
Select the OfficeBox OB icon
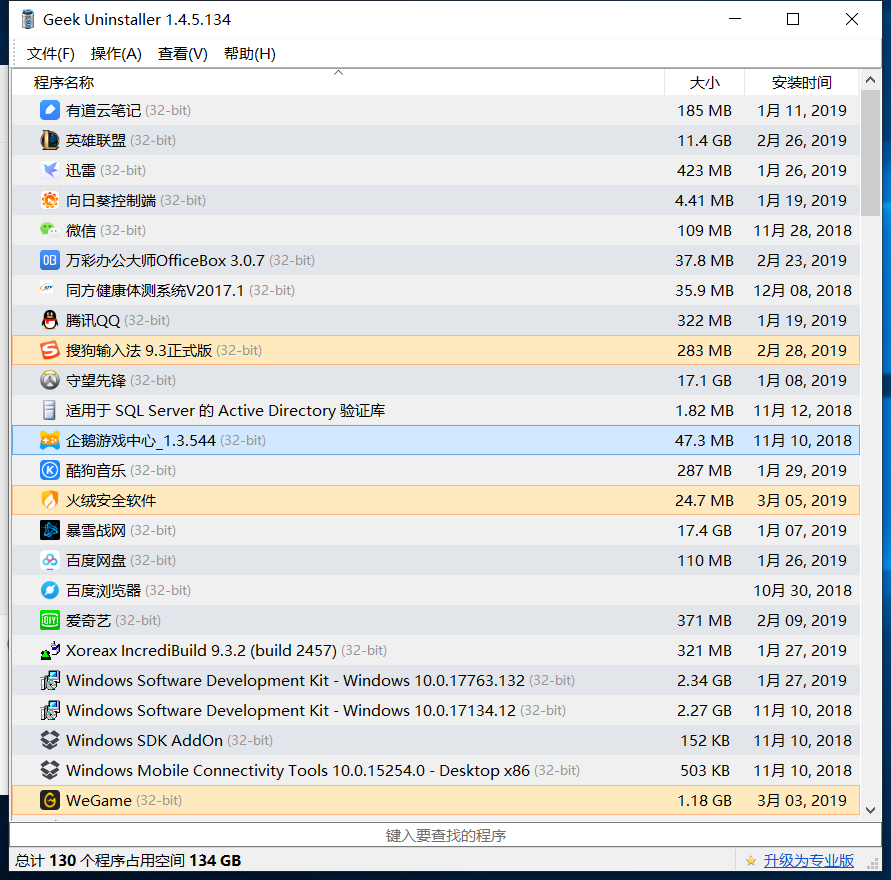[49, 260]
